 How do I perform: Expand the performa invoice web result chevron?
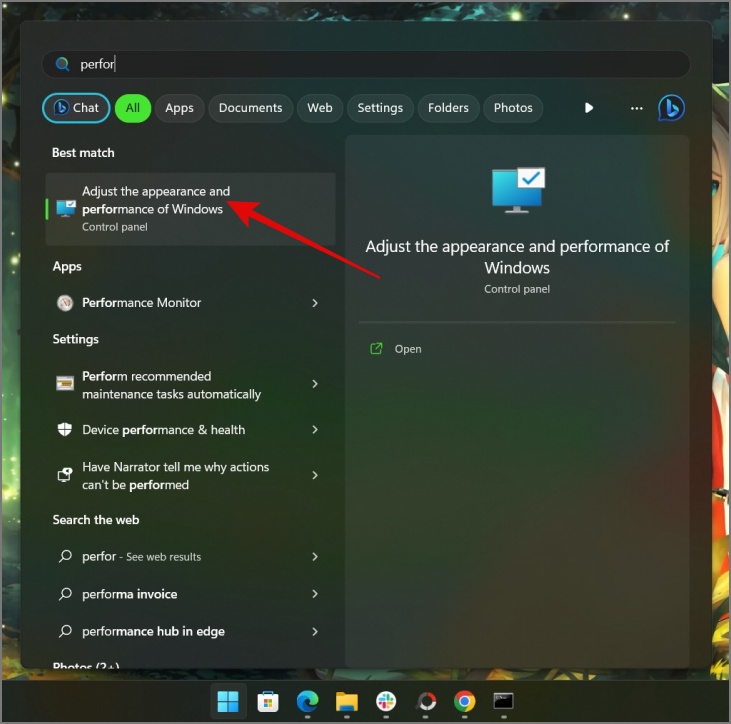[315, 594]
